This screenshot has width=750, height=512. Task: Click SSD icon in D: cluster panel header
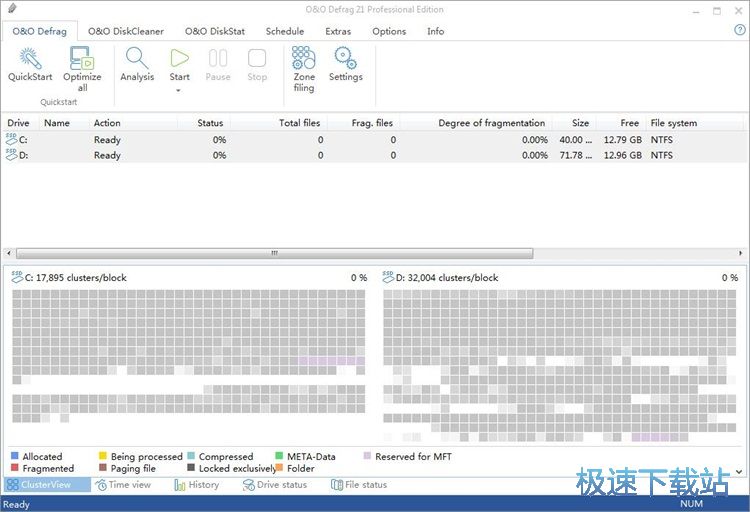(388, 277)
